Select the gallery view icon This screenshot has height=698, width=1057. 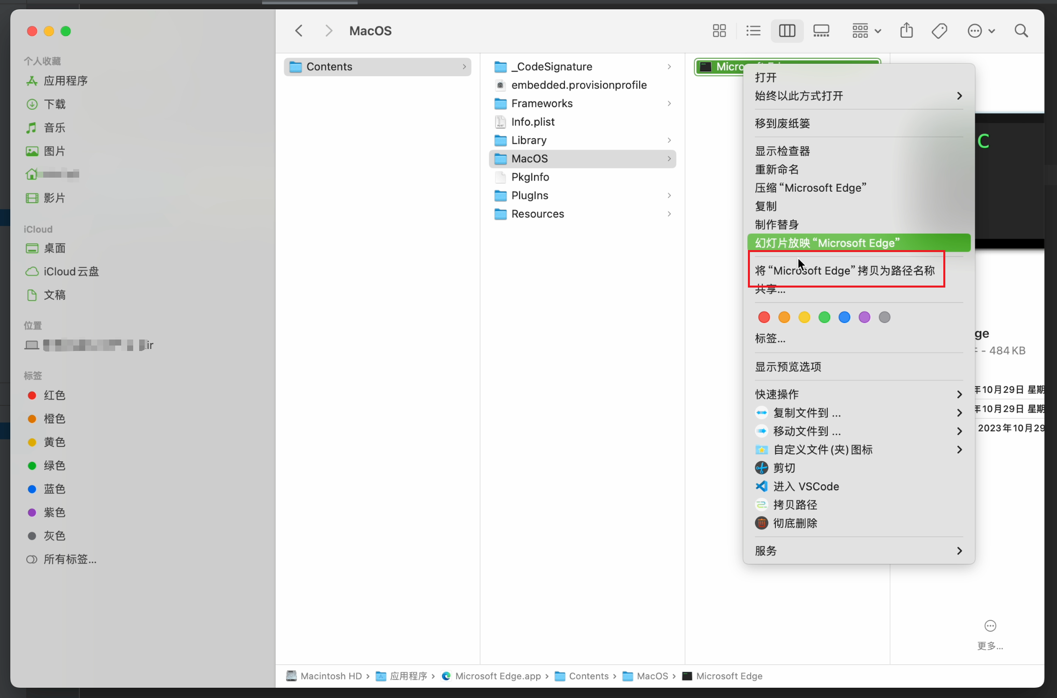(821, 31)
